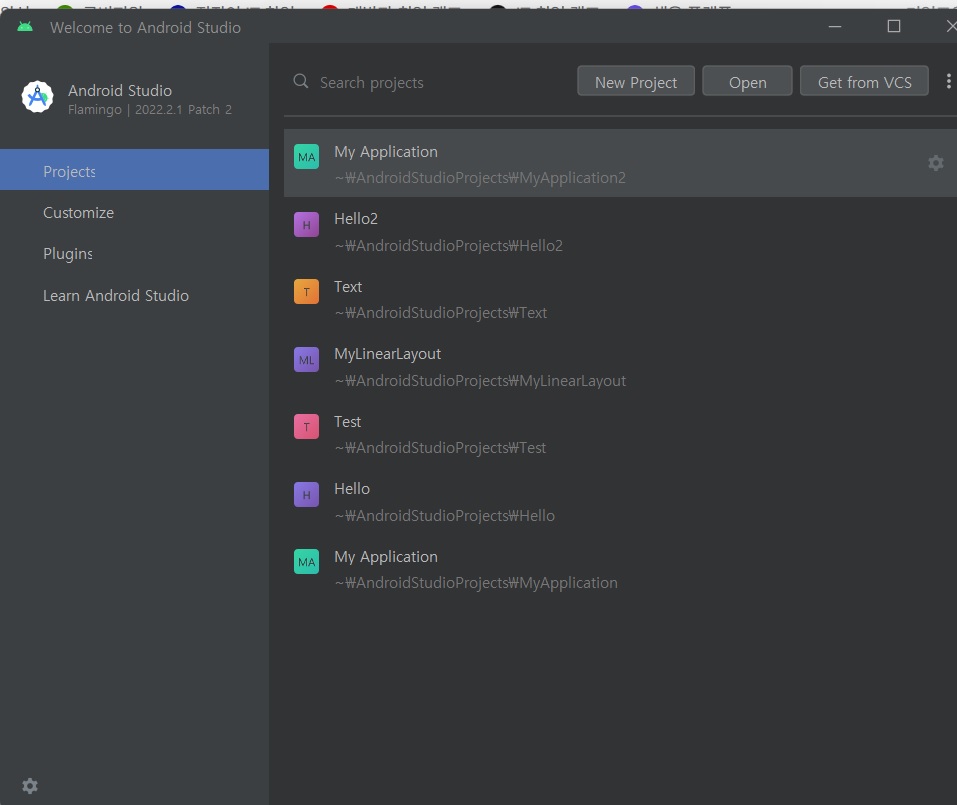957x805 pixels.
Task: Open the MyLinearLayout project name
Action: (388, 354)
